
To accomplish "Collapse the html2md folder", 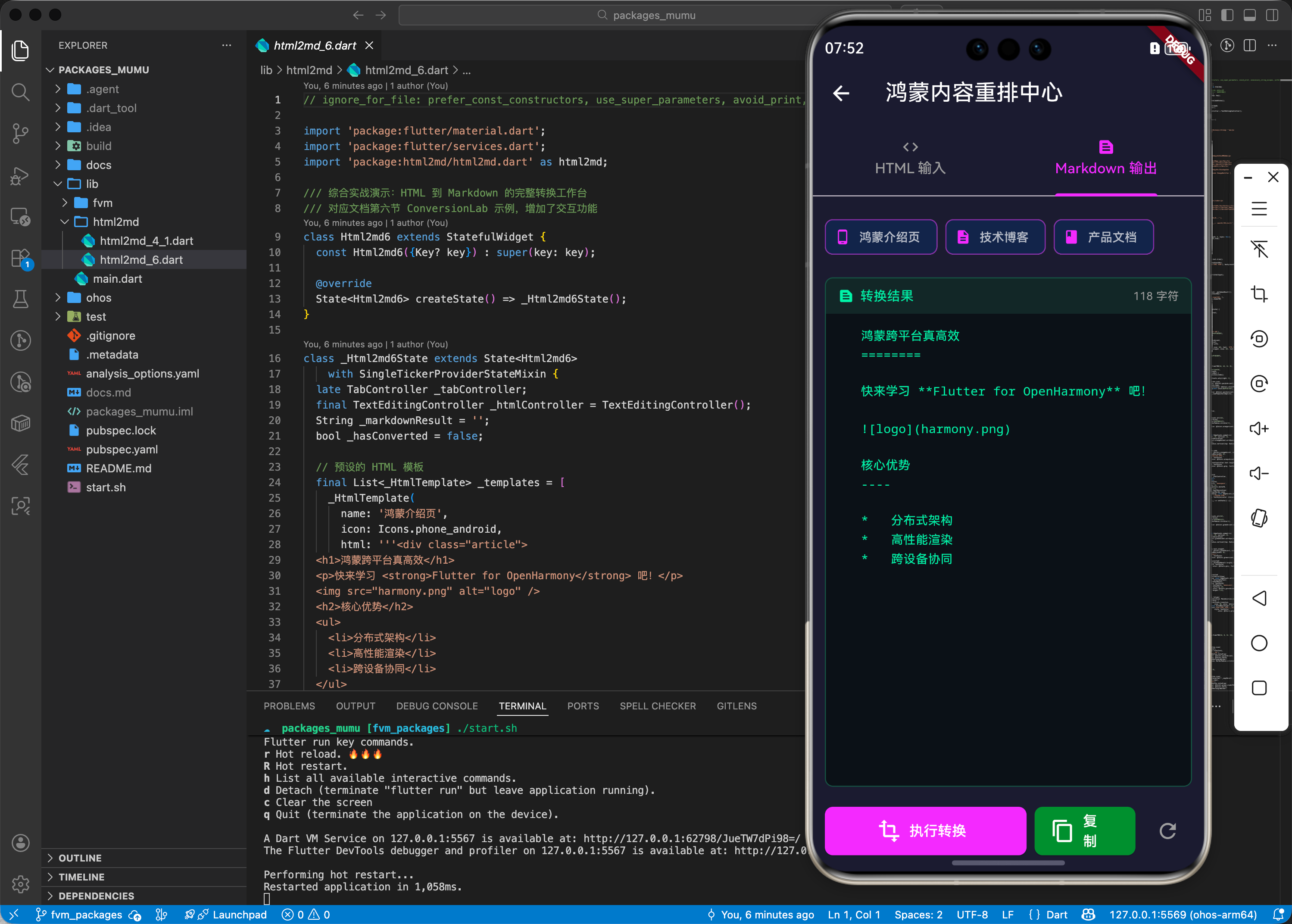I will 115,222.
